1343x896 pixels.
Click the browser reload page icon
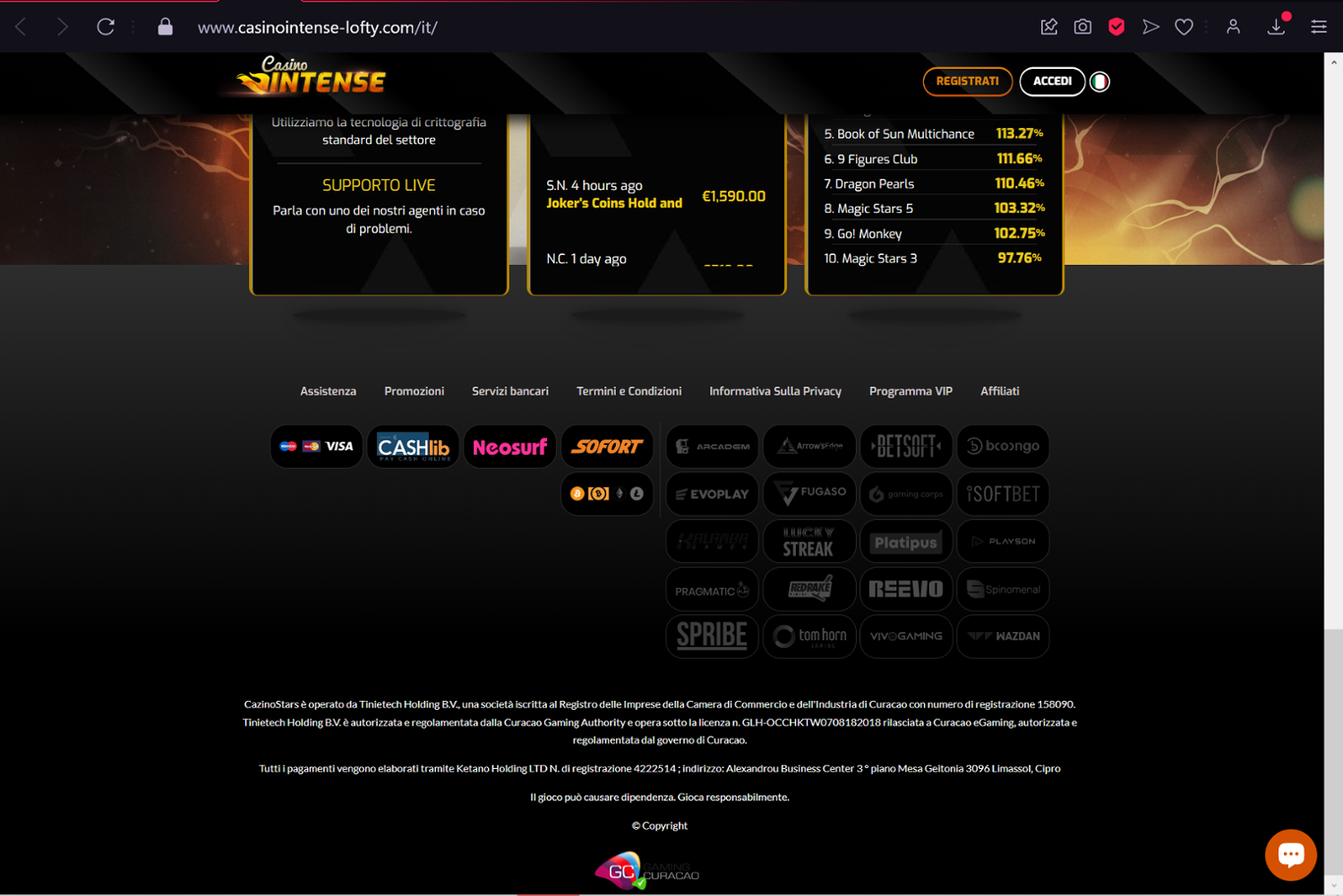click(x=106, y=27)
